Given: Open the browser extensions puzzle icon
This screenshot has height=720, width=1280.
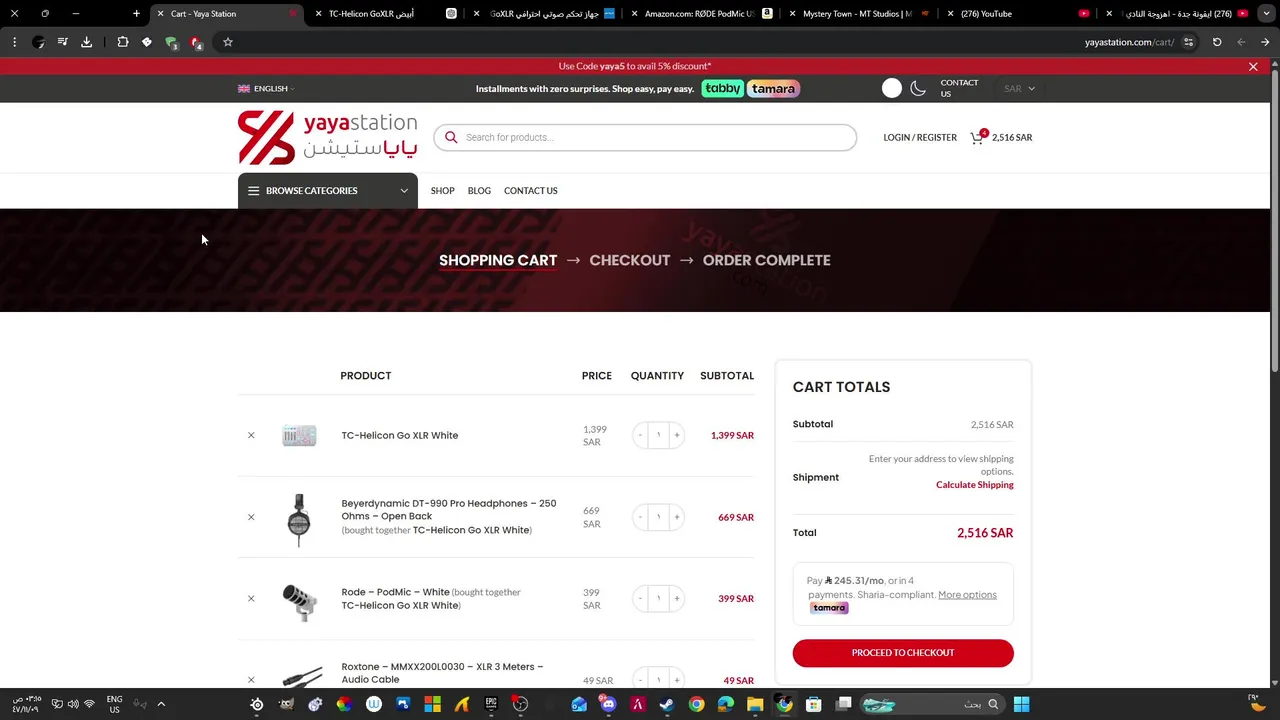Looking at the screenshot, I should 123,42.
